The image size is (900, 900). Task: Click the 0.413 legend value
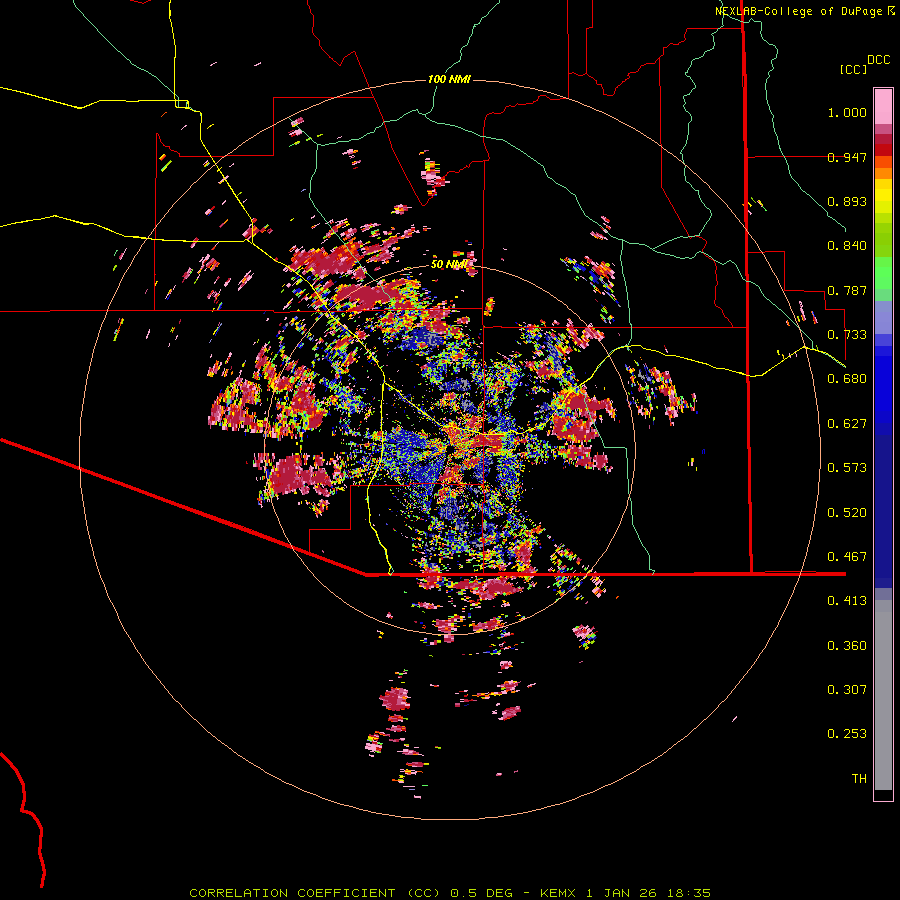[847, 601]
